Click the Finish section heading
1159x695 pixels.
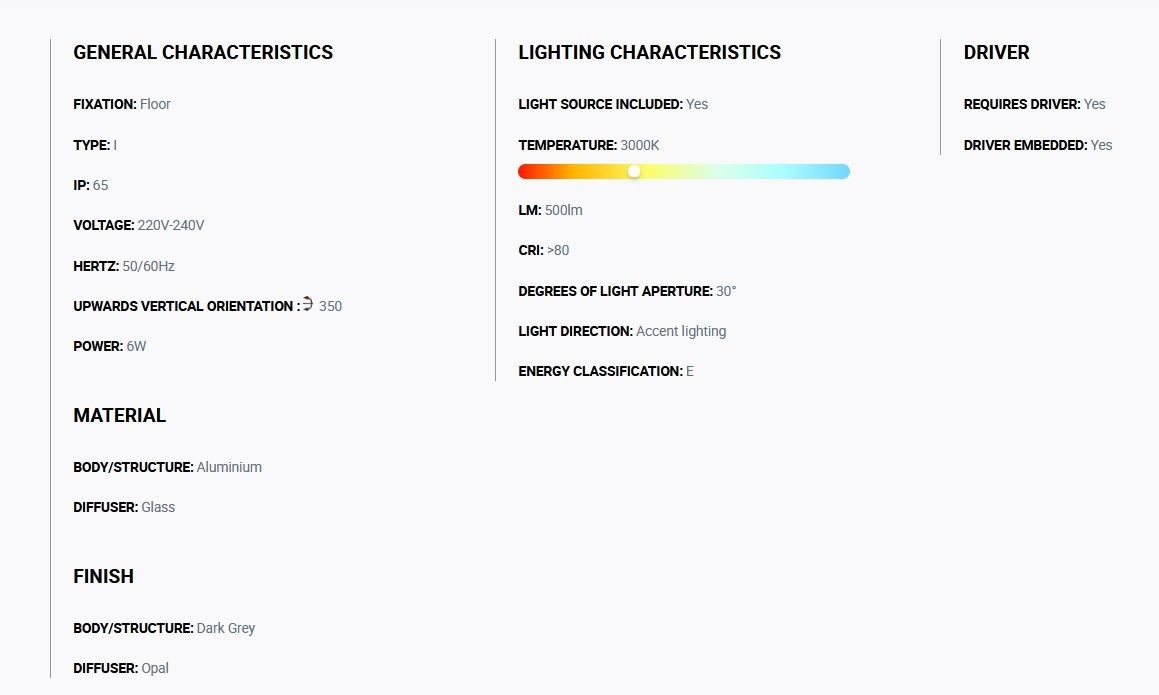103,577
